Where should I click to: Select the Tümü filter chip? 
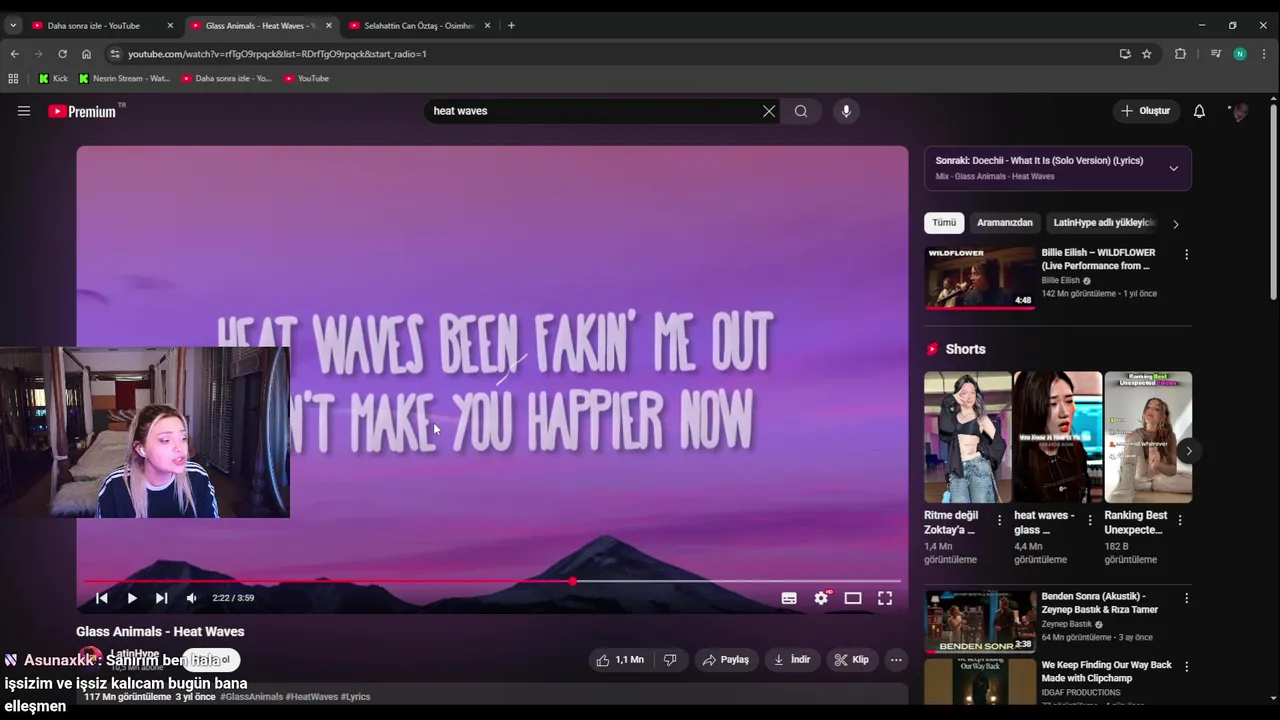(x=944, y=223)
